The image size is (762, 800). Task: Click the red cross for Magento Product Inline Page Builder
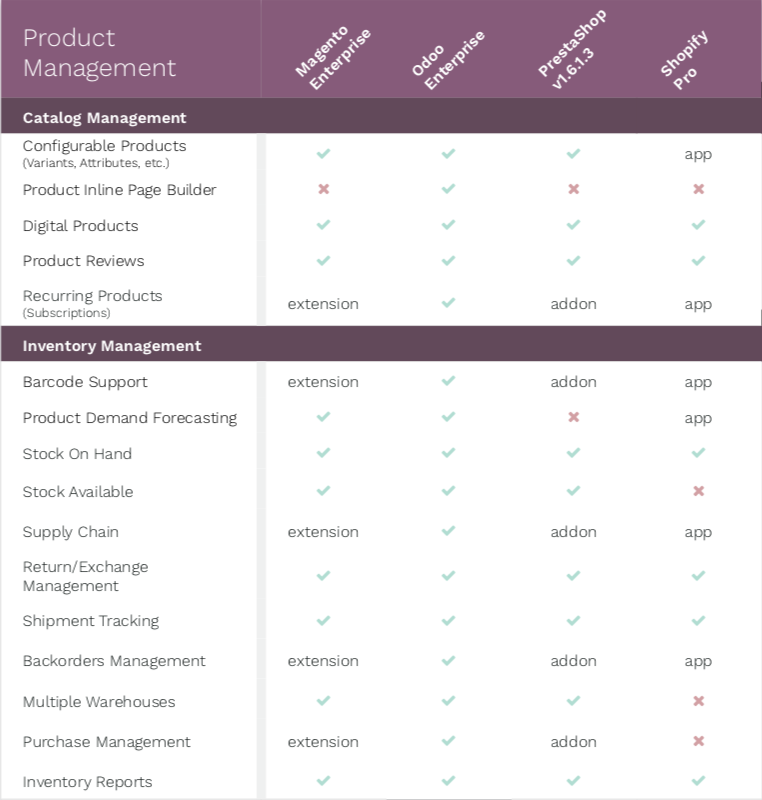point(323,189)
